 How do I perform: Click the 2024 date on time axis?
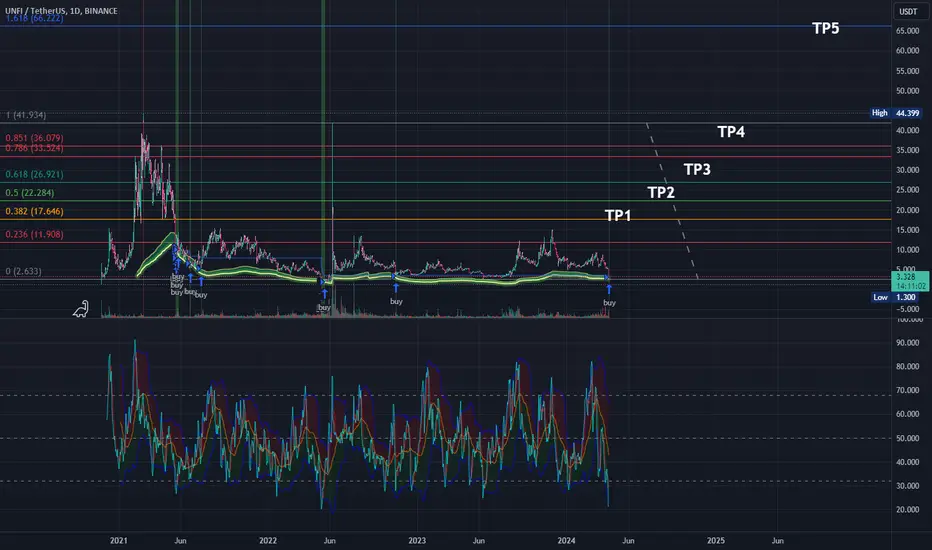point(566,540)
